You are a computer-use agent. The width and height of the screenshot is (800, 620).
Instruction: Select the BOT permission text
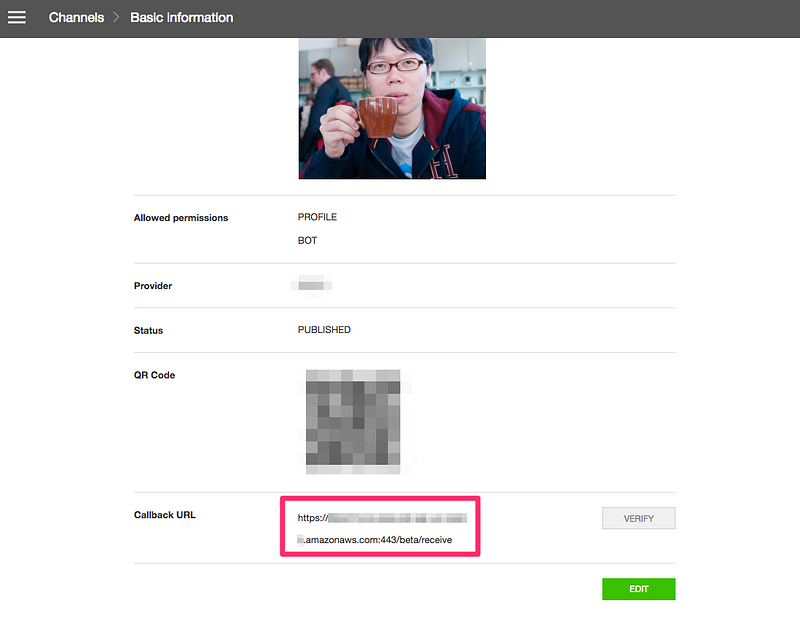(x=308, y=241)
